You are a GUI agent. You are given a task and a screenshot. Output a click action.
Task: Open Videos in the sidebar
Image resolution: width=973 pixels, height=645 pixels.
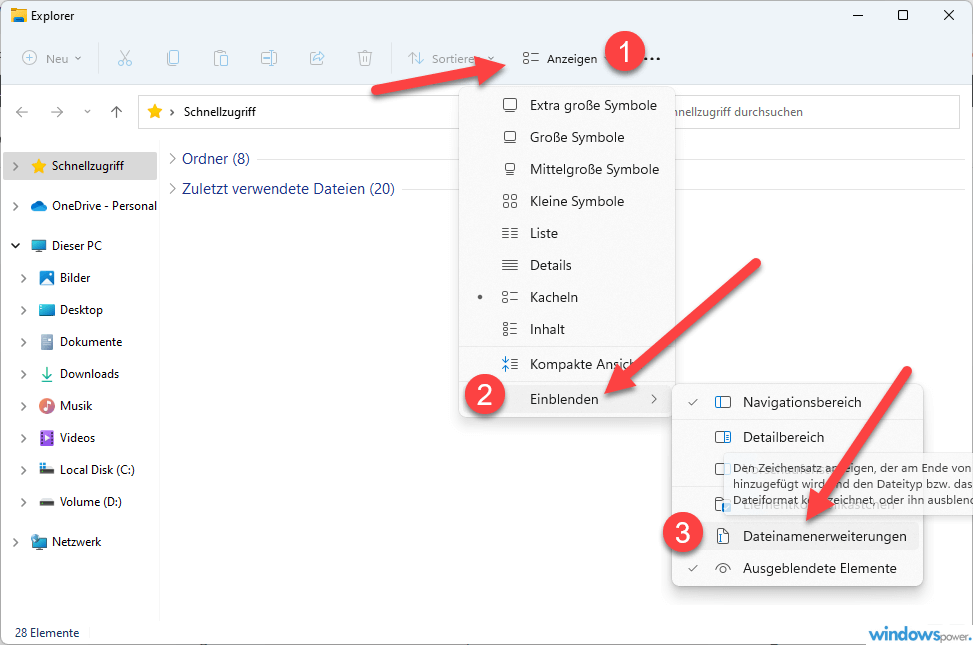click(x=78, y=438)
